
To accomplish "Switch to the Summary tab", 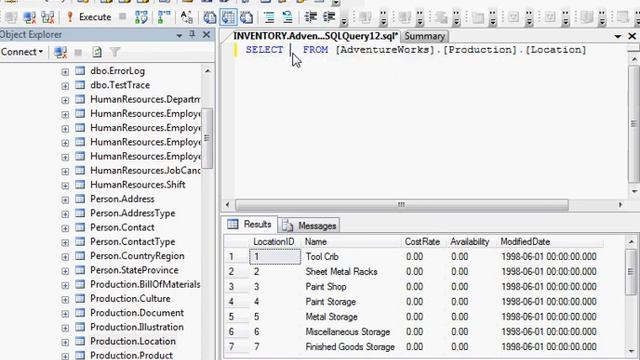I will pyautogui.click(x=424, y=36).
